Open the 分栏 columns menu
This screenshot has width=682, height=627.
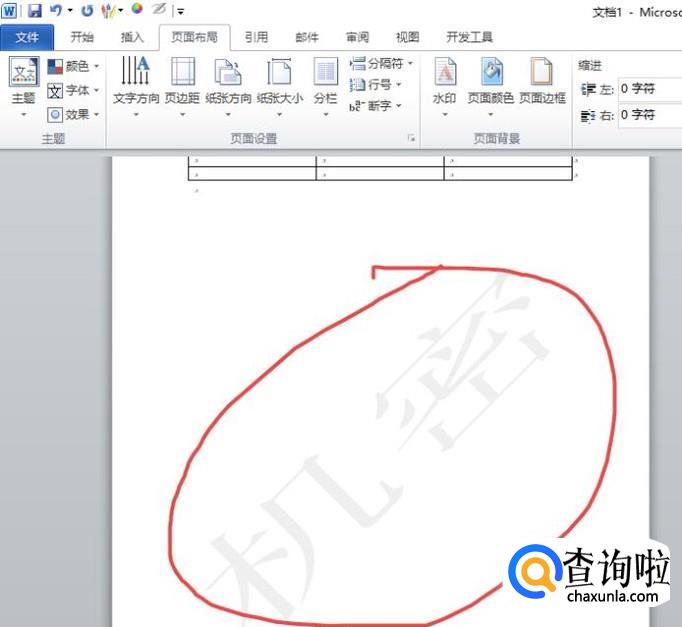pos(326,86)
